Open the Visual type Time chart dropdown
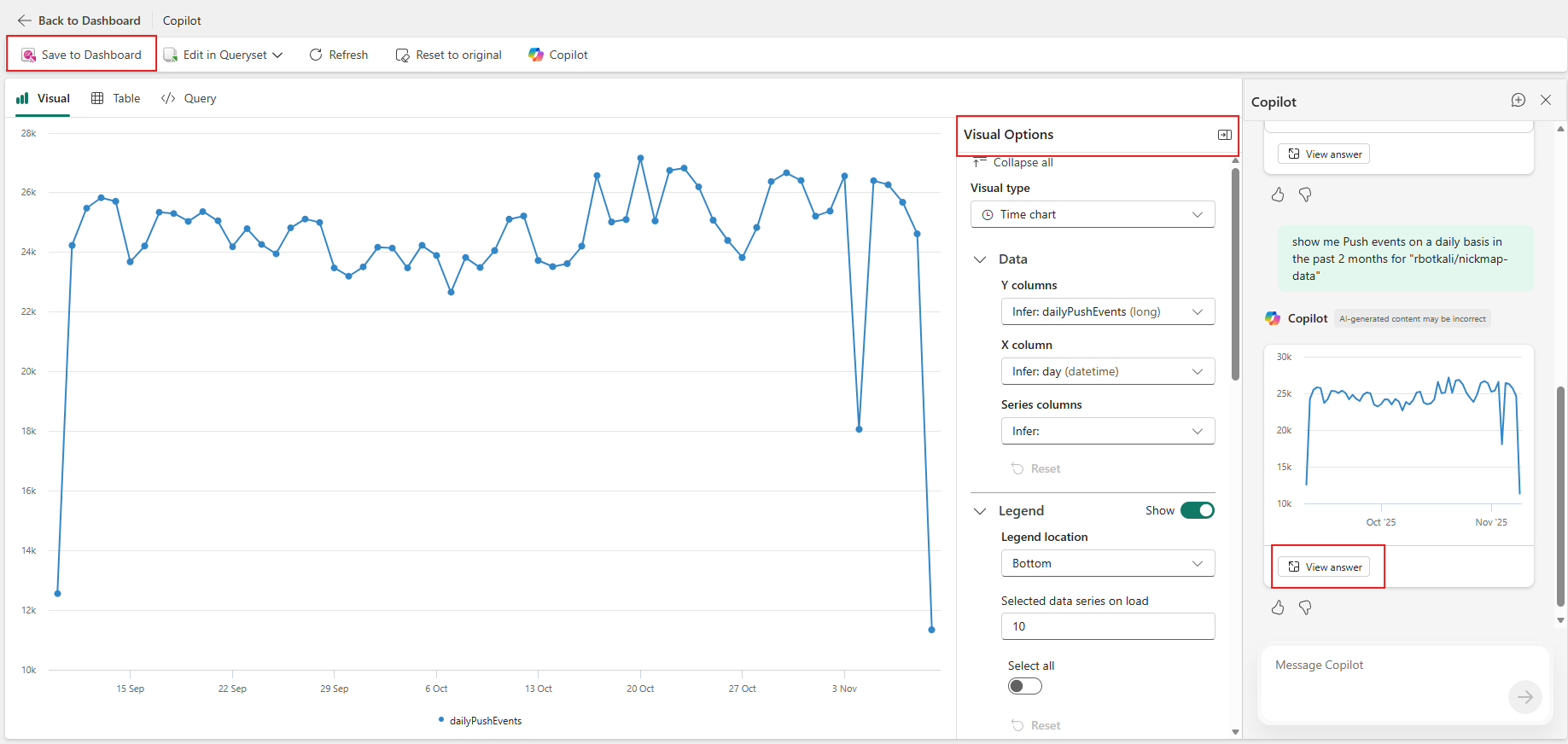The width and height of the screenshot is (1568, 744). [x=1092, y=214]
